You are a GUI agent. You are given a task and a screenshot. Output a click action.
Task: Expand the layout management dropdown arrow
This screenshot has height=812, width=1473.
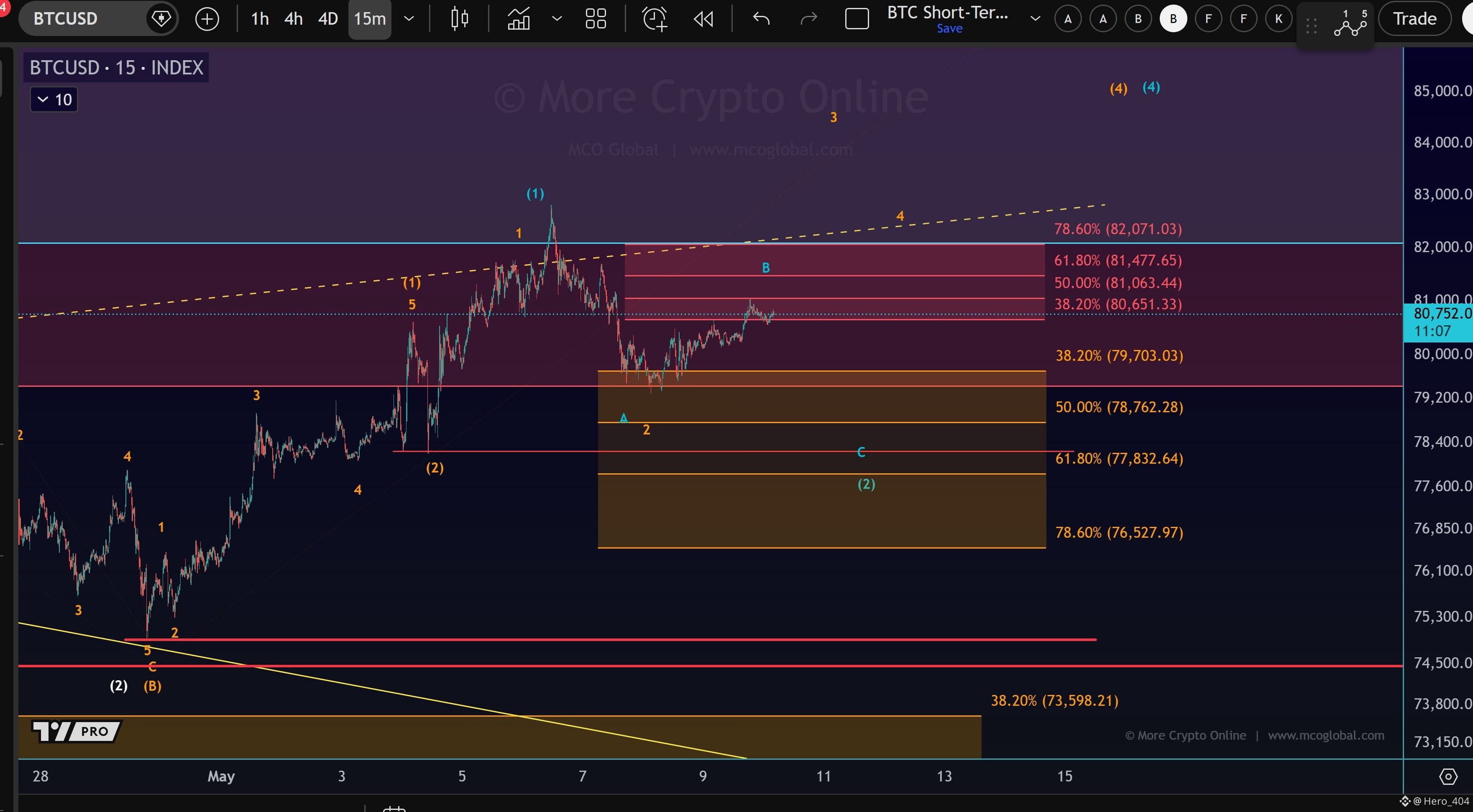coord(1035,19)
